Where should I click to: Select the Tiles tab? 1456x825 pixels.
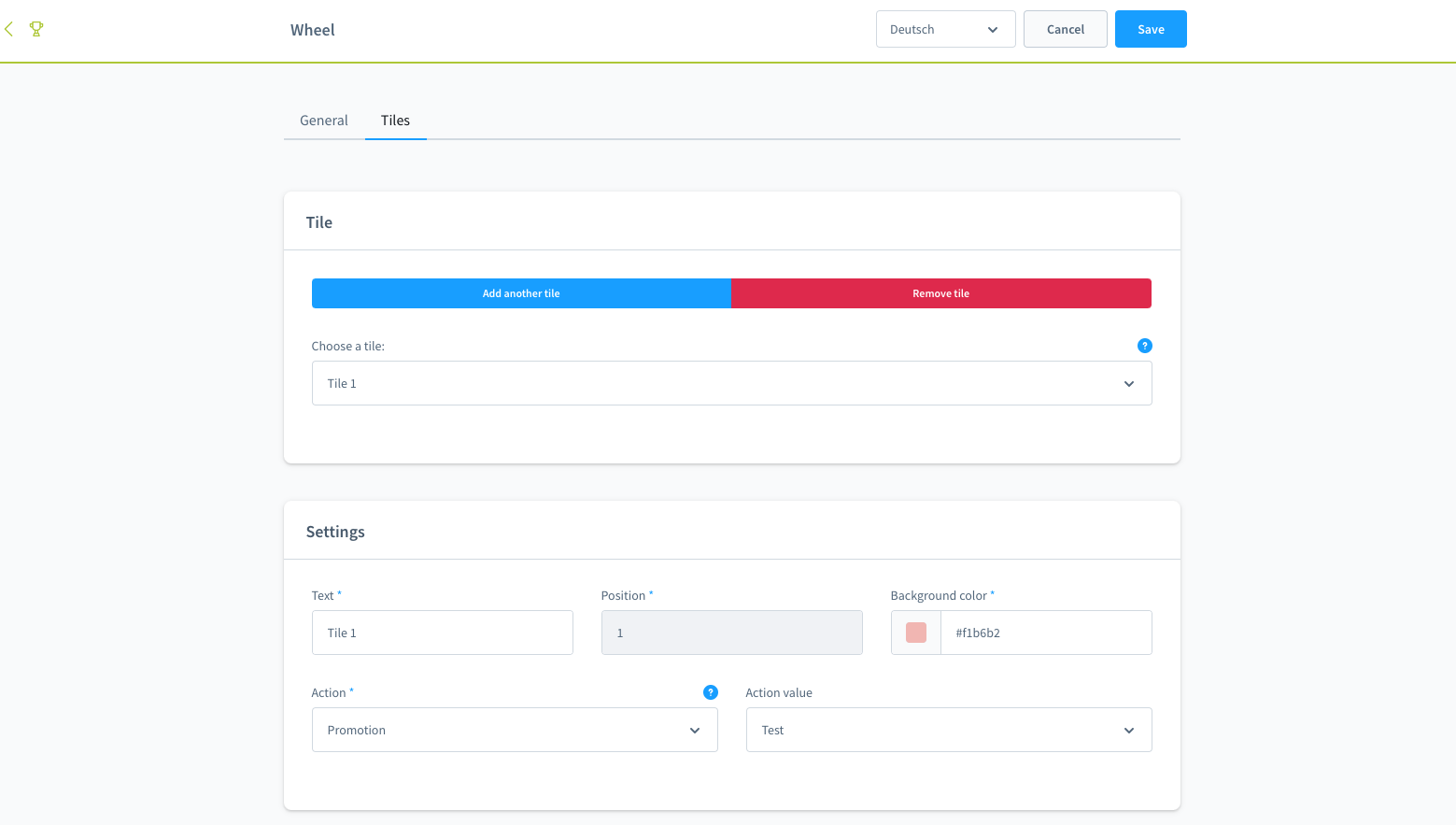tap(395, 121)
